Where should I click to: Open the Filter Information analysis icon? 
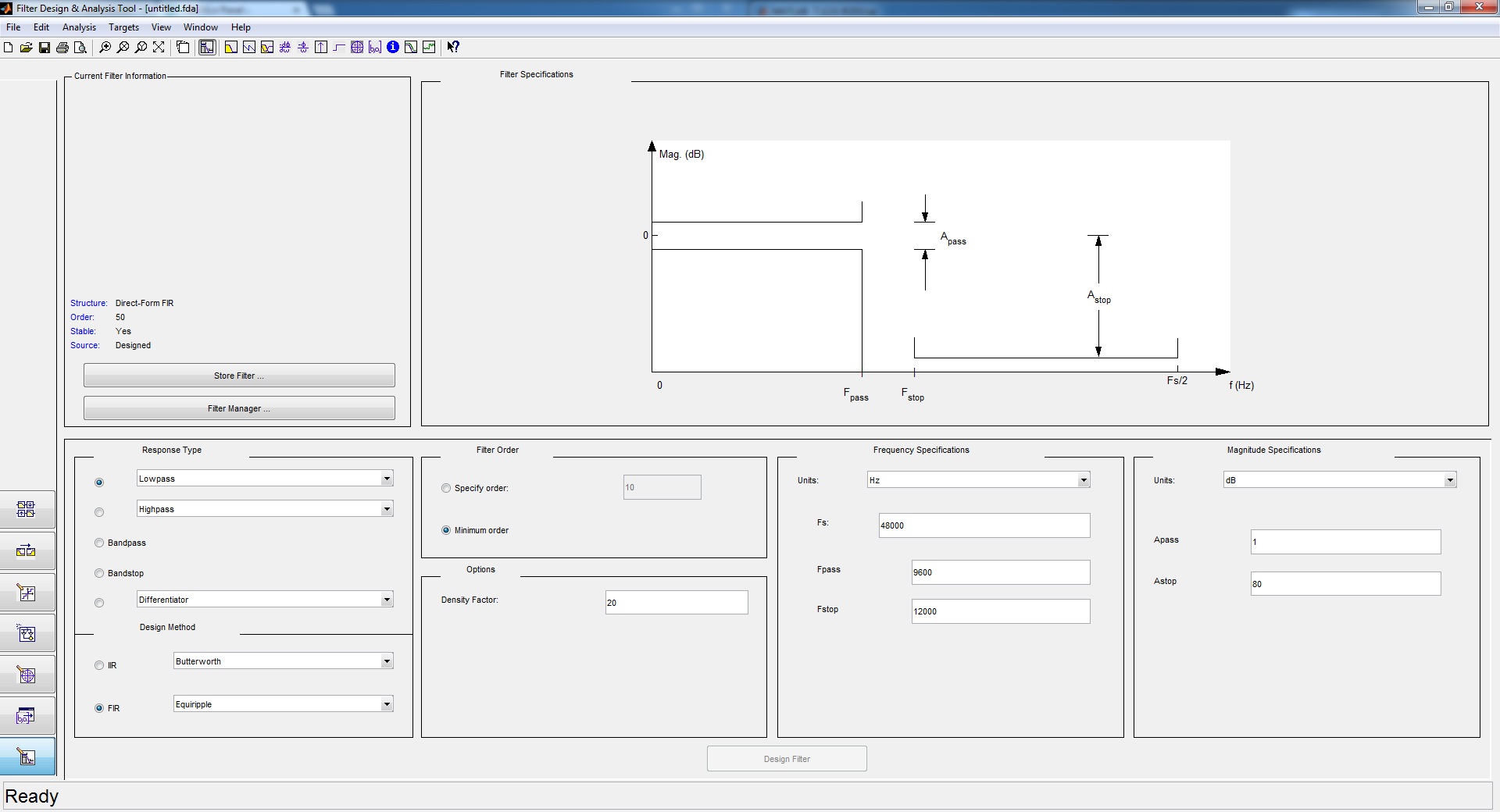[x=393, y=48]
